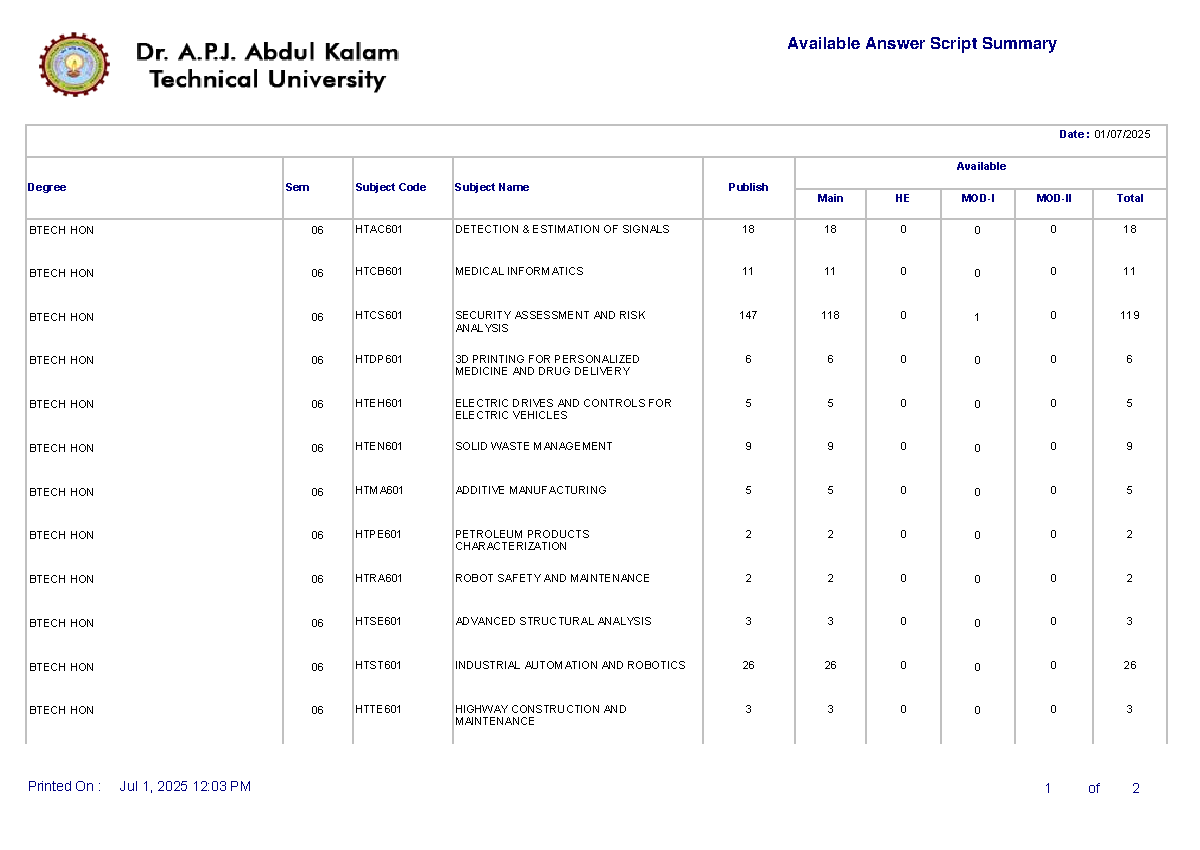Click subject code HTRA601
1200x850 pixels.
[379, 578]
